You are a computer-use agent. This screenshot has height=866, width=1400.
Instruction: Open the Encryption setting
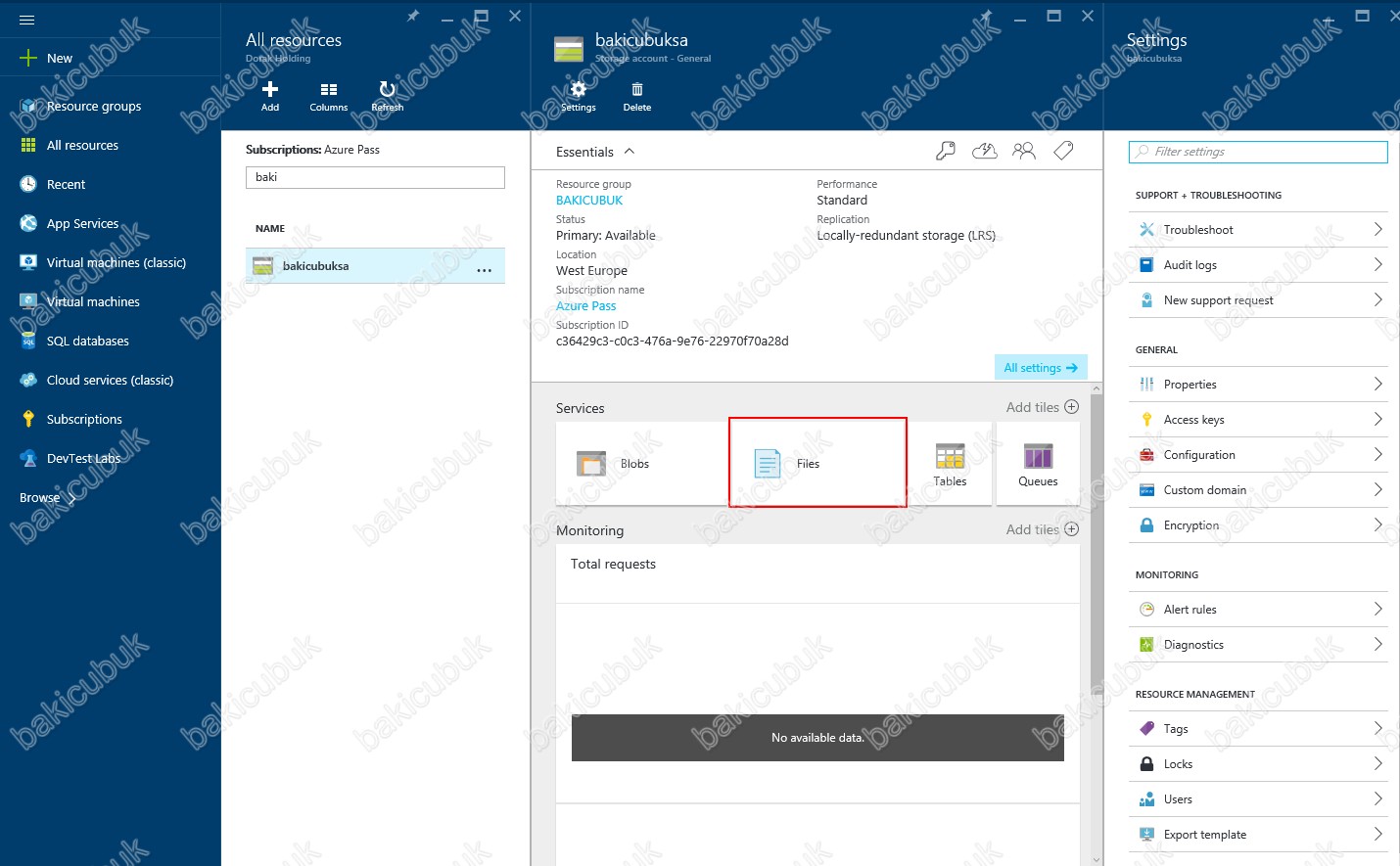click(x=1258, y=525)
